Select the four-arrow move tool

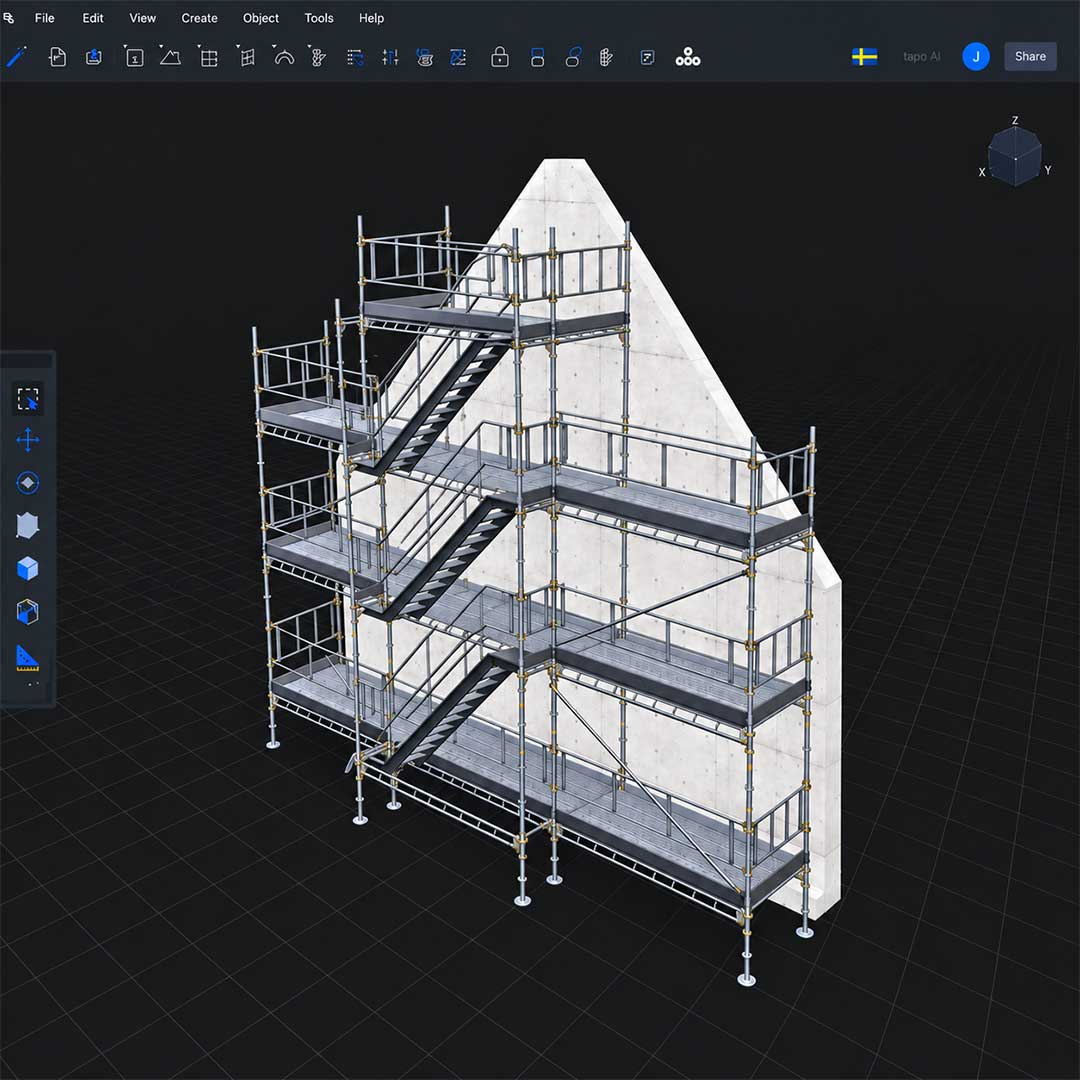click(x=28, y=440)
